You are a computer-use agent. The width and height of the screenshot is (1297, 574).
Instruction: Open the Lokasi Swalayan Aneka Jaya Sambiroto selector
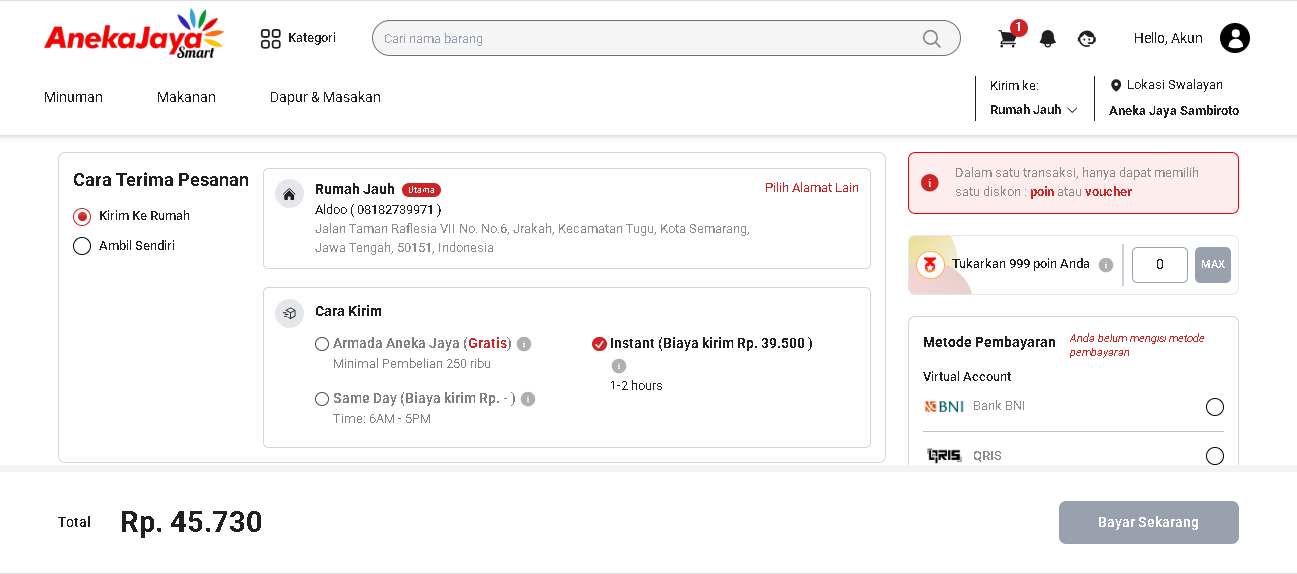[x=1174, y=98]
